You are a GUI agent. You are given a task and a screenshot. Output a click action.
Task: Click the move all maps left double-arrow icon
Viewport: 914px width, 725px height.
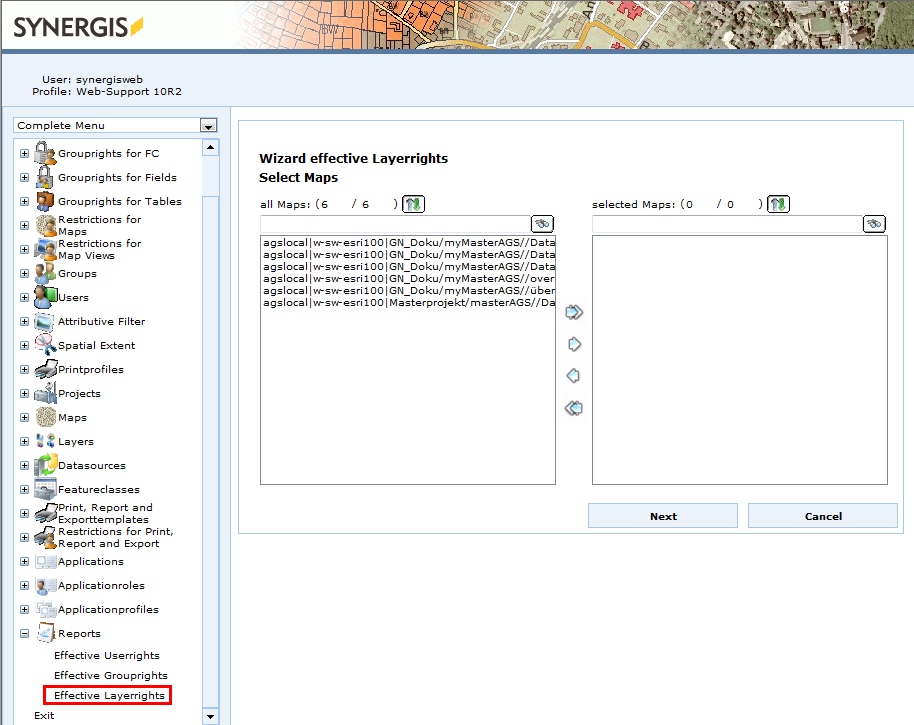pos(574,408)
